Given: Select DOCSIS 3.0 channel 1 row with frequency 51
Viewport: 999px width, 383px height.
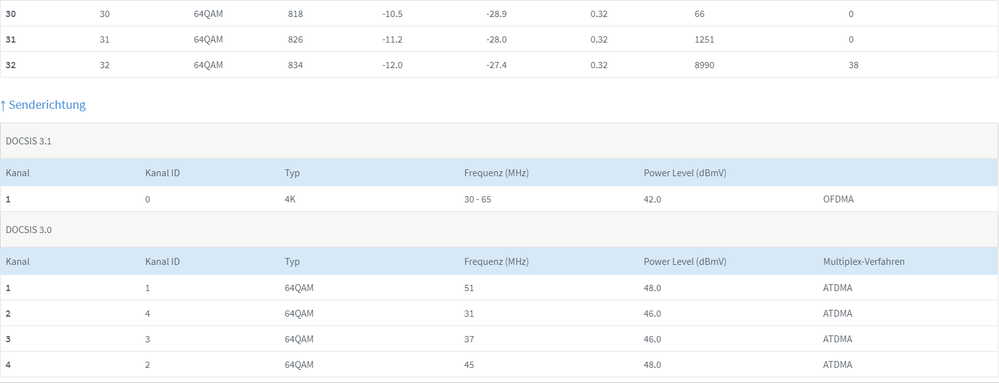Looking at the screenshot, I should (499, 288).
